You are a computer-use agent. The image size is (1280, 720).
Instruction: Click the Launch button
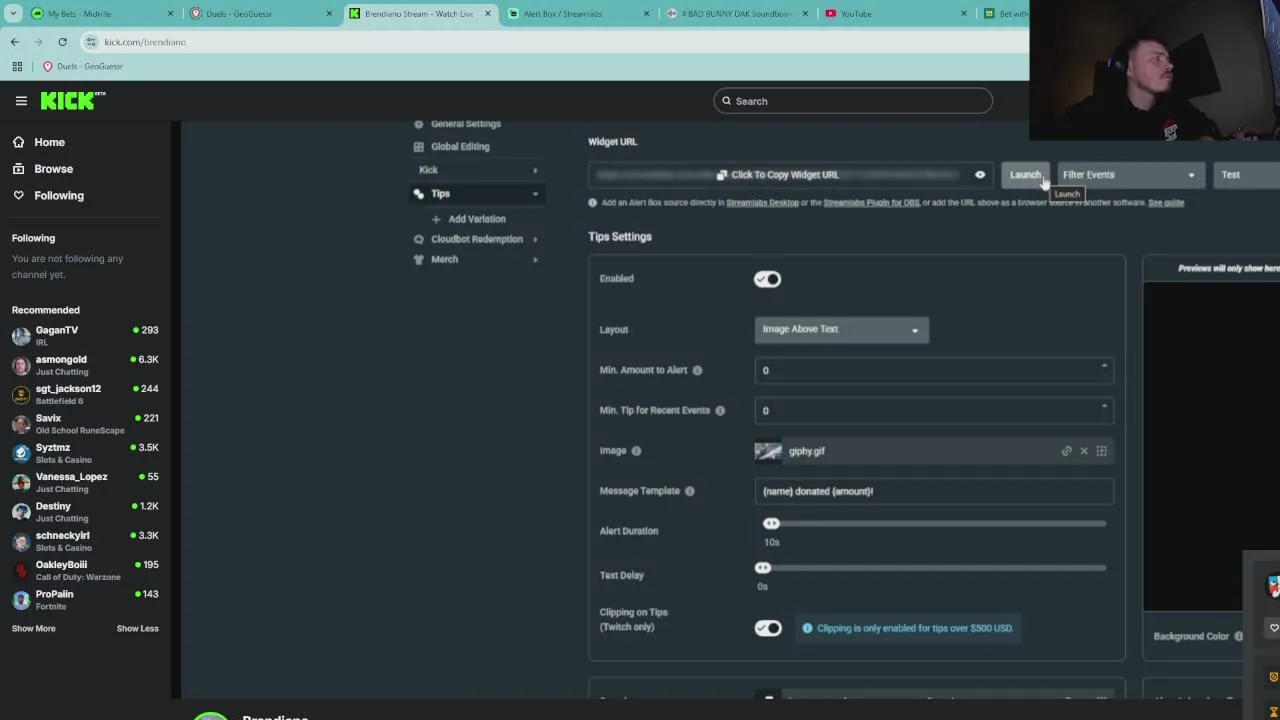1025,175
